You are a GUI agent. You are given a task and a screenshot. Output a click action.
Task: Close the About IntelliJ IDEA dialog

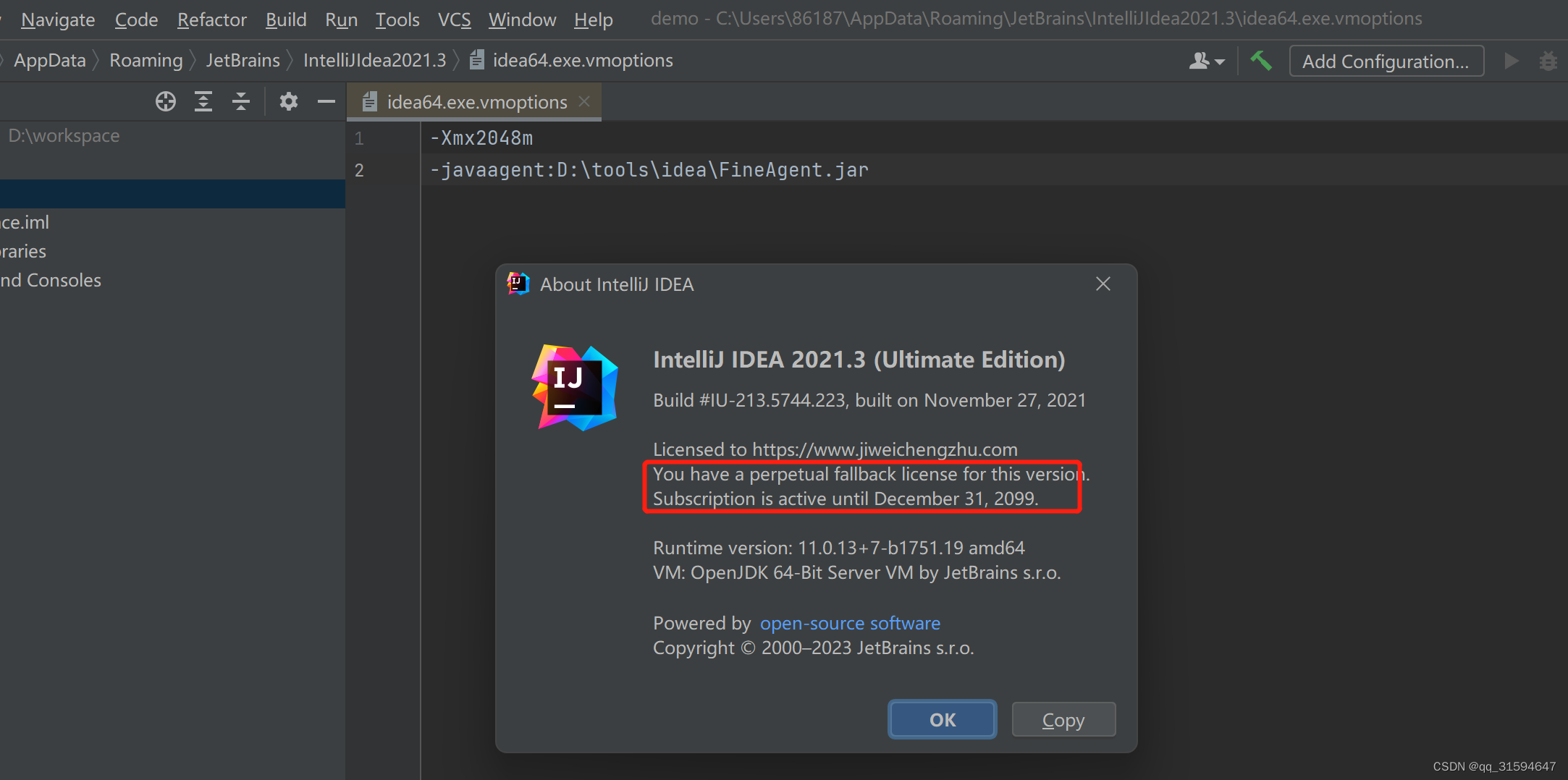click(1103, 284)
